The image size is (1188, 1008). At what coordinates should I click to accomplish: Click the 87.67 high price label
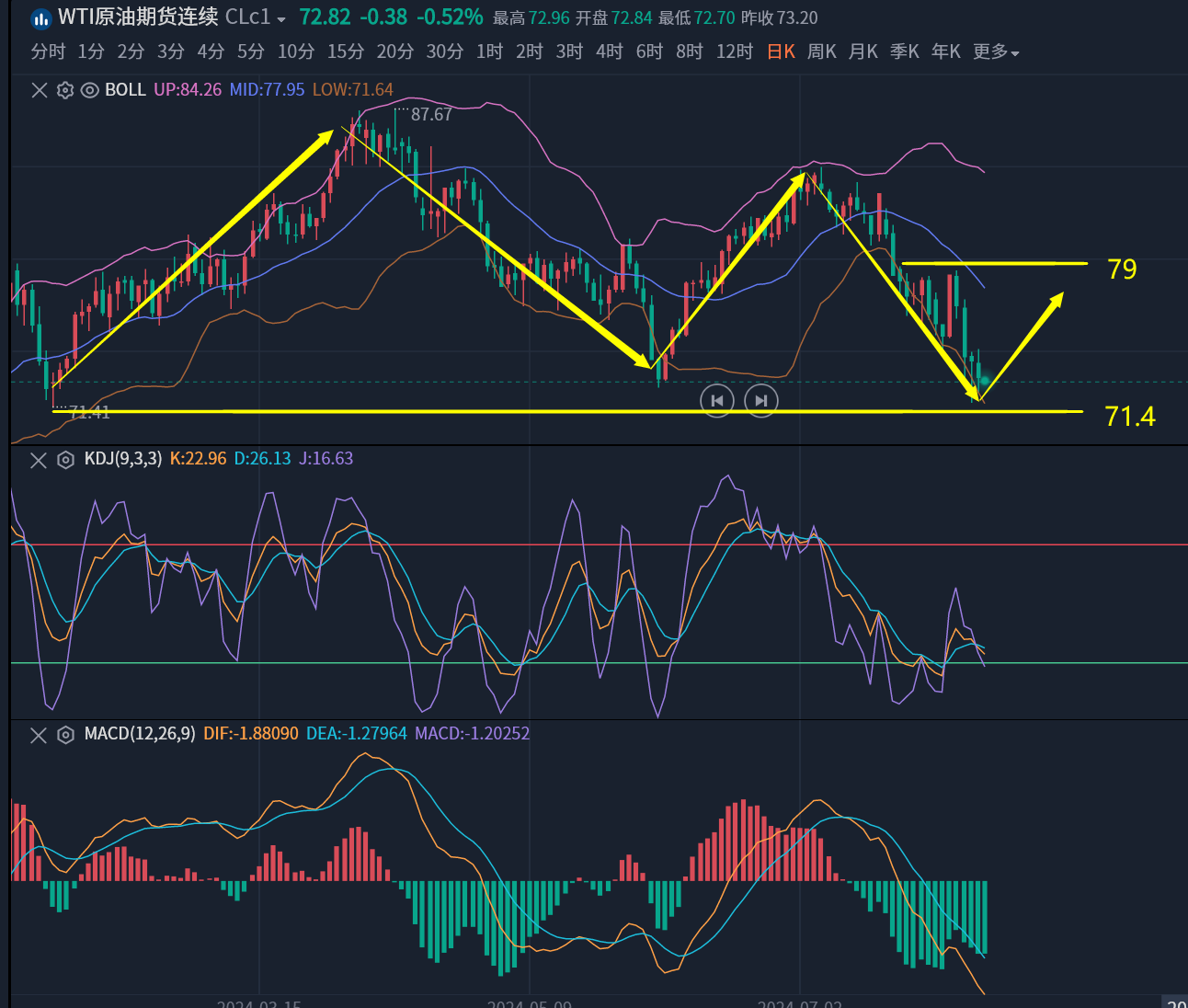pos(431,115)
